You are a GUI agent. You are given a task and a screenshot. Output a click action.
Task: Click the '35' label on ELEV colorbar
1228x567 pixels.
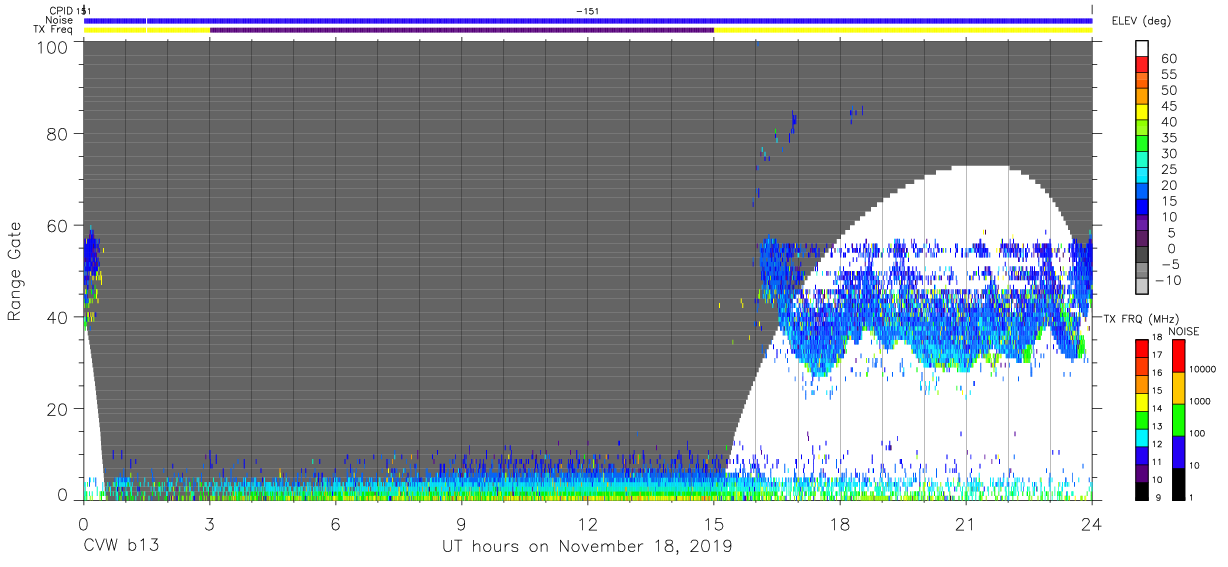[1167, 138]
